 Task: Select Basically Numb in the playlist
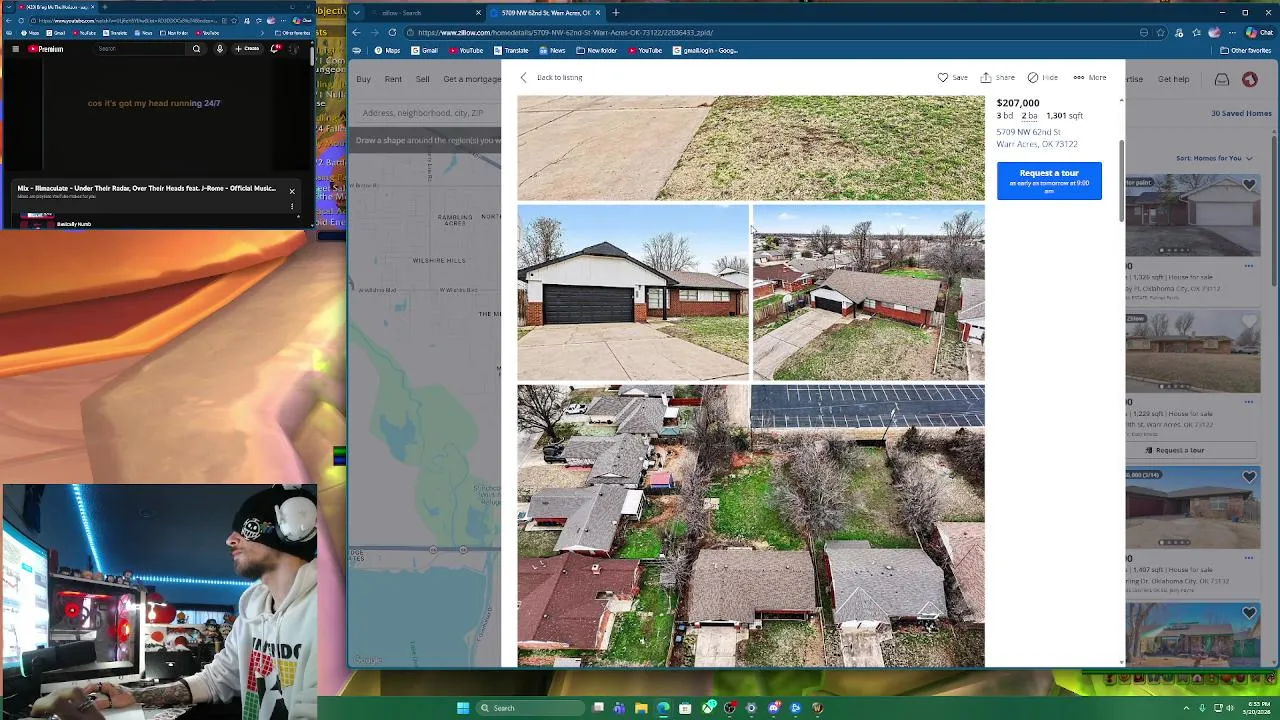(74, 224)
